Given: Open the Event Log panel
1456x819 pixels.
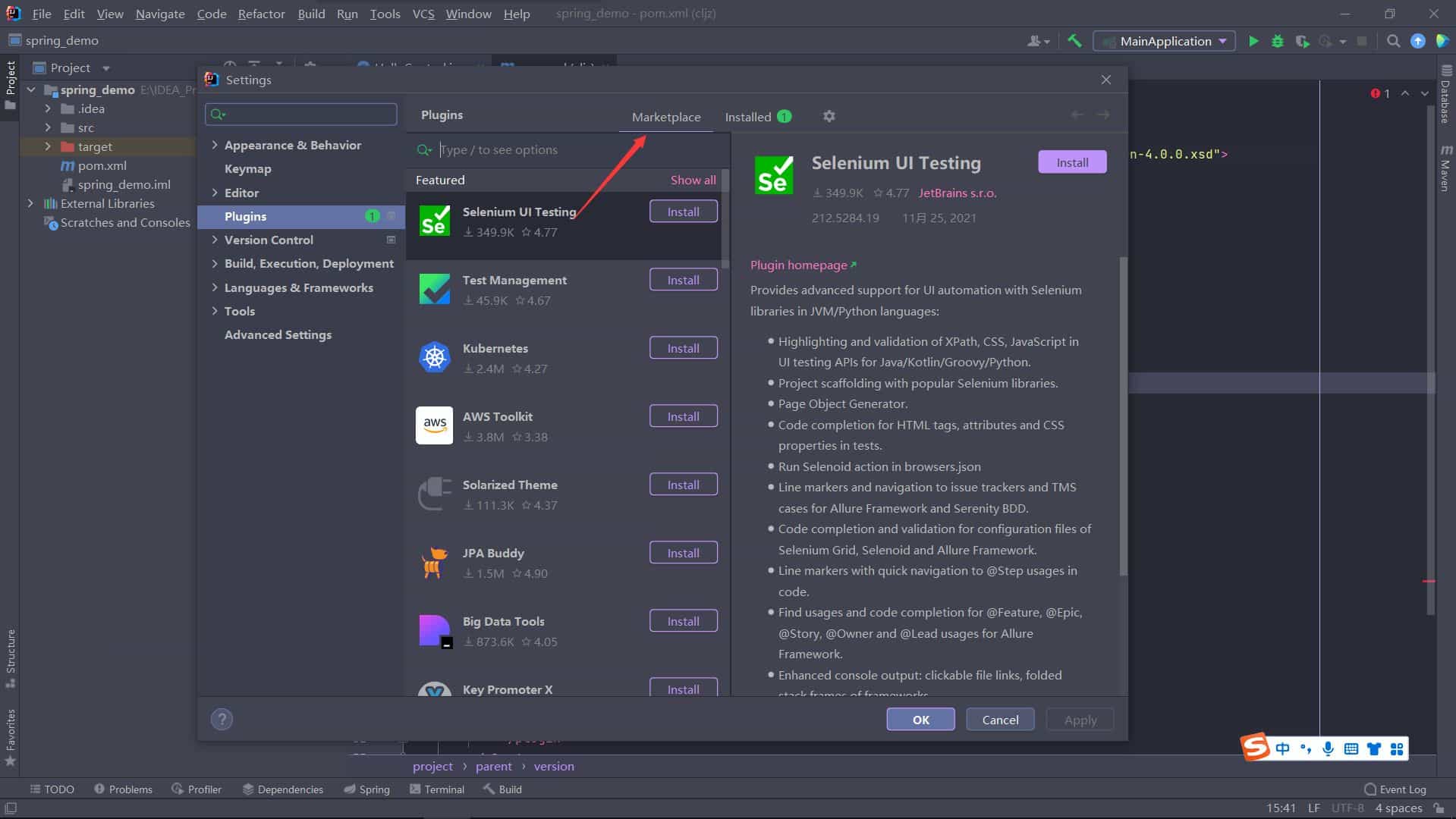Looking at the screenshot, I should tap(1395, 789).
